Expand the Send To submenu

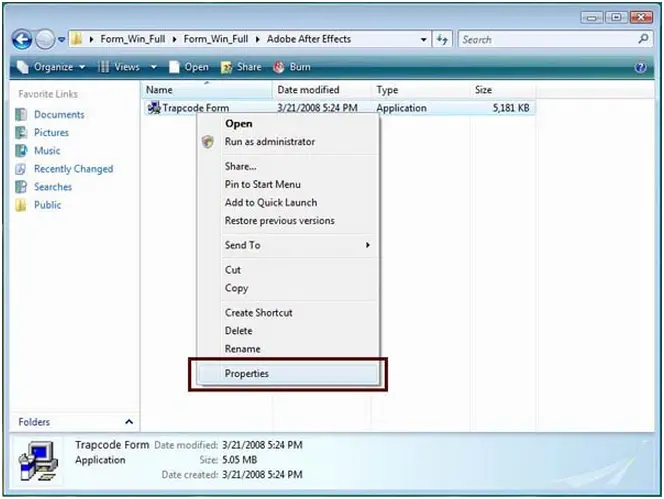click(x=288, y=245)
